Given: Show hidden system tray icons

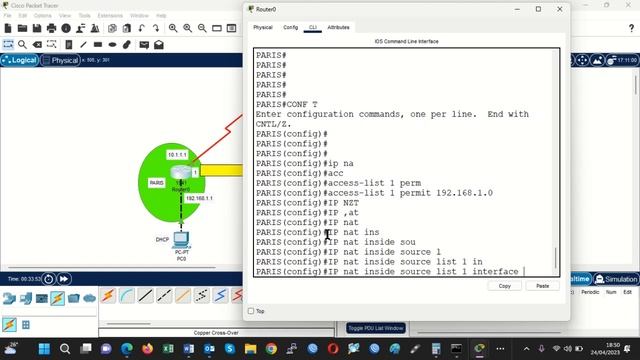Looking at the screenshot, I should click(x=527, y=349).
